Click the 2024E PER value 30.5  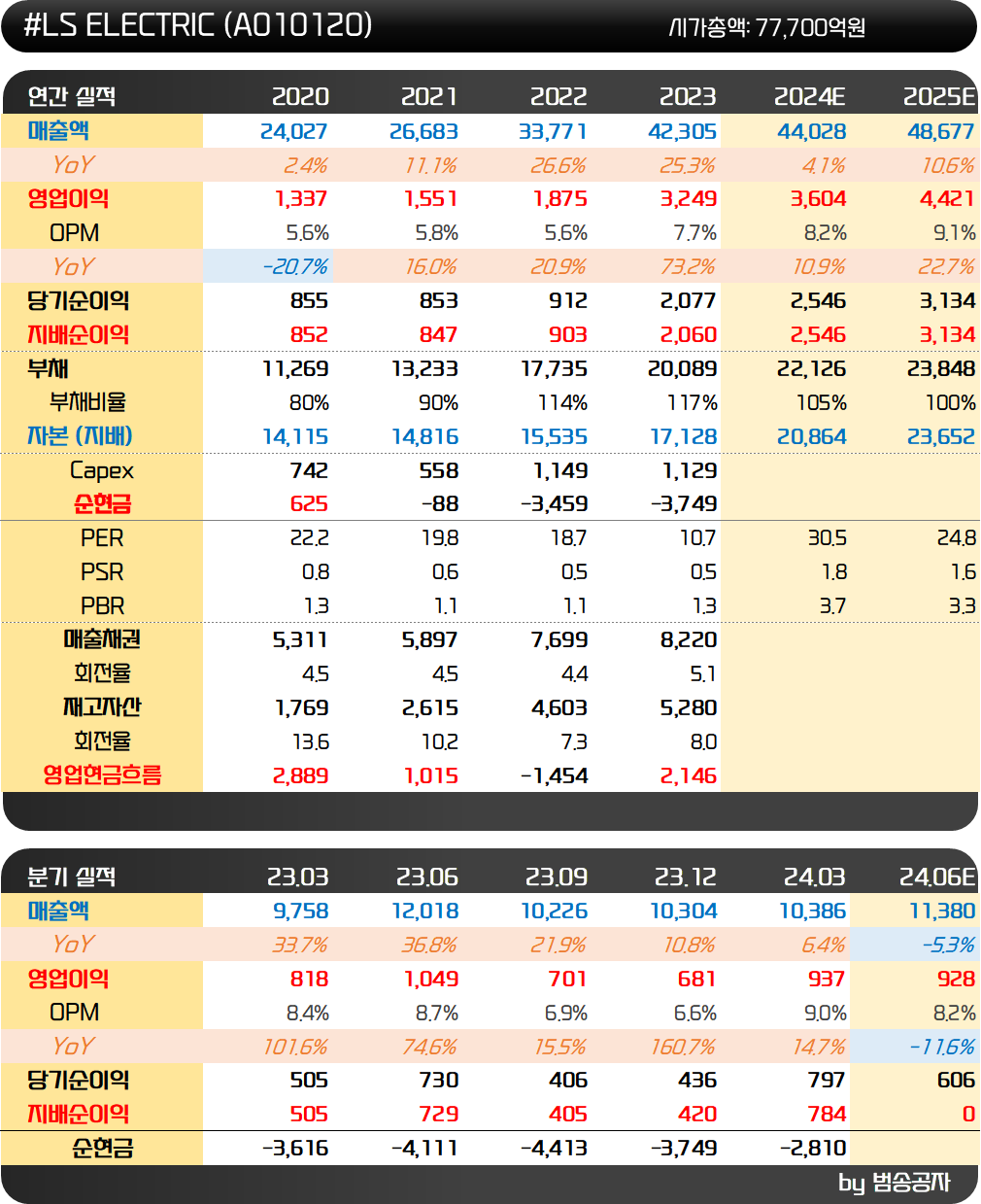[827, 537]
